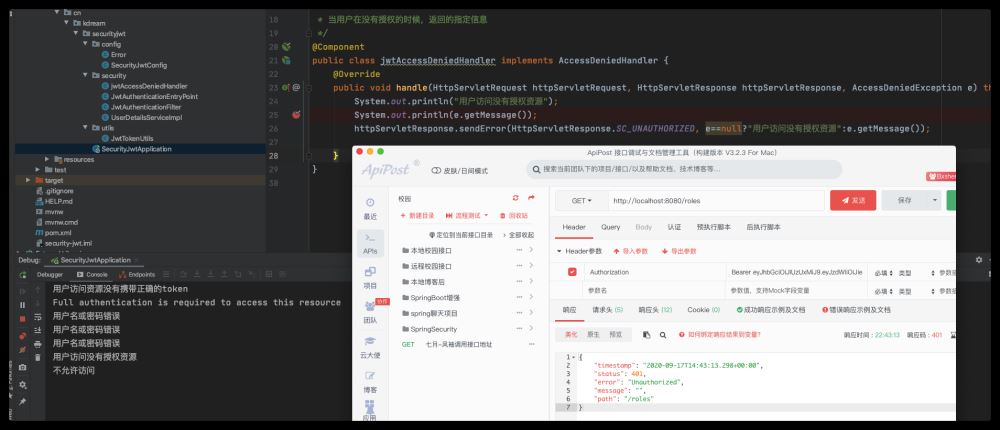Expand the target folder in project tree

28,181
